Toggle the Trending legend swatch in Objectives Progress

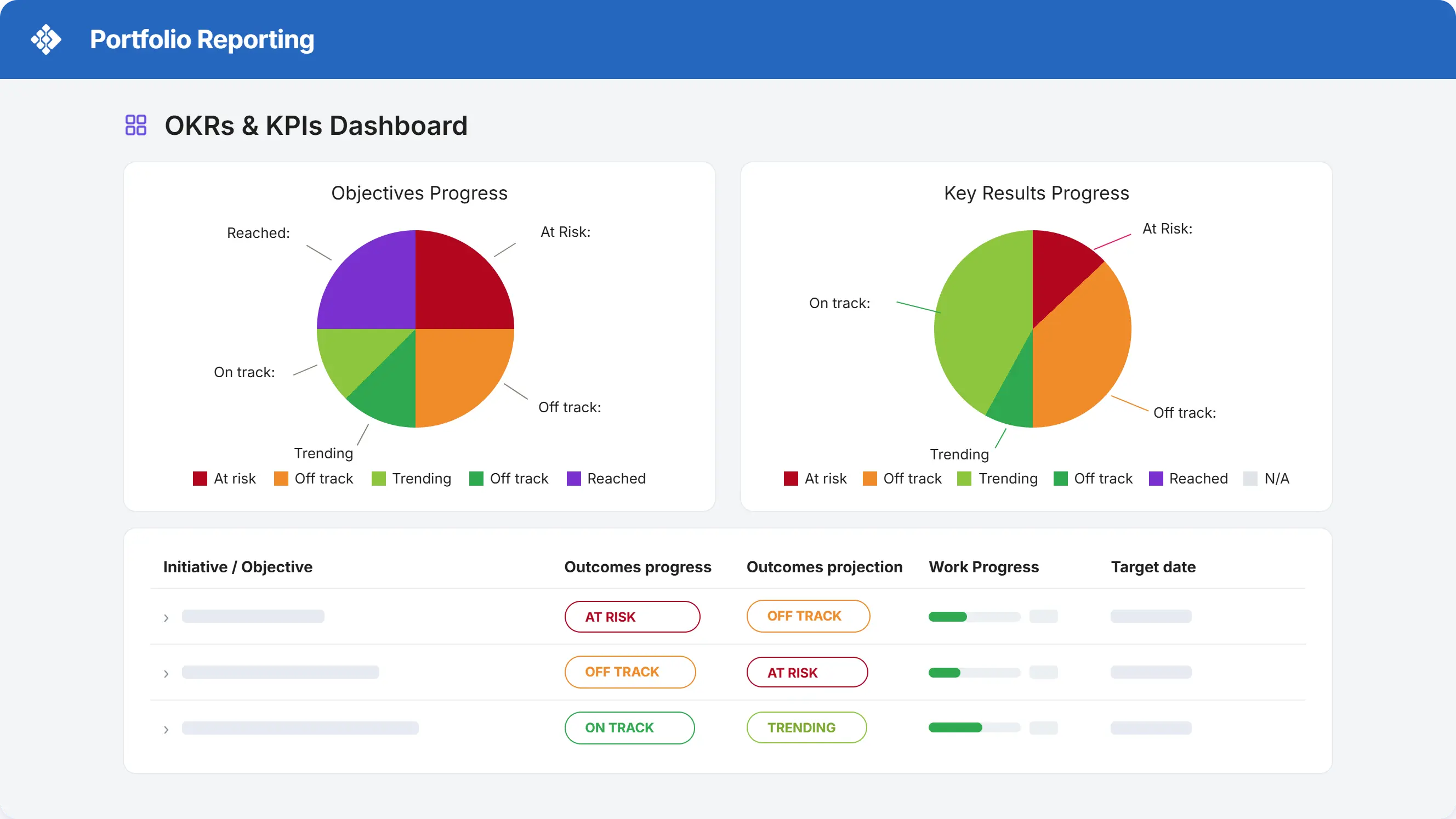coord(379,479)
